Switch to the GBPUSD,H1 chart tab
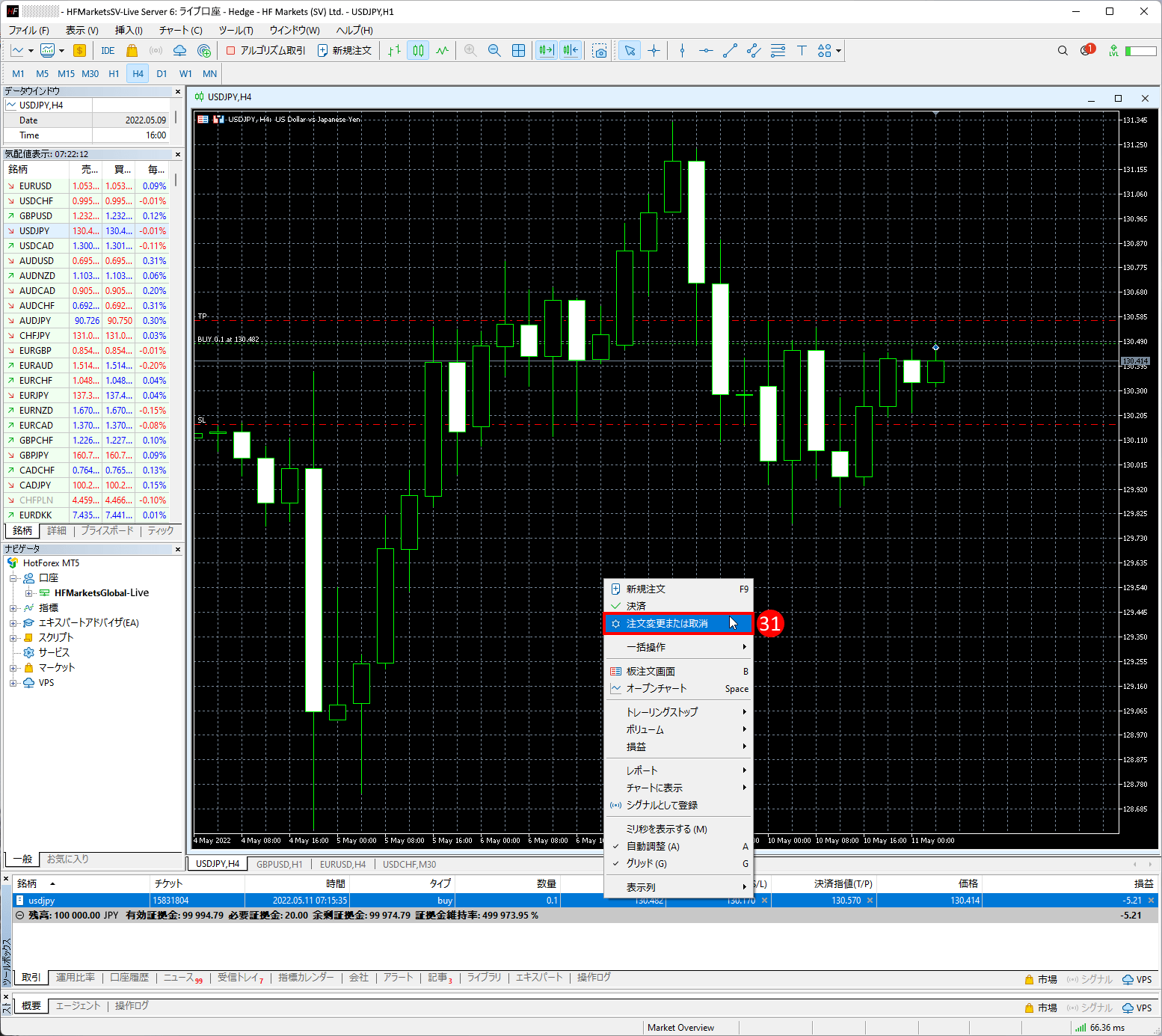Screen dimensions: 1162x1036 [279, 864]
